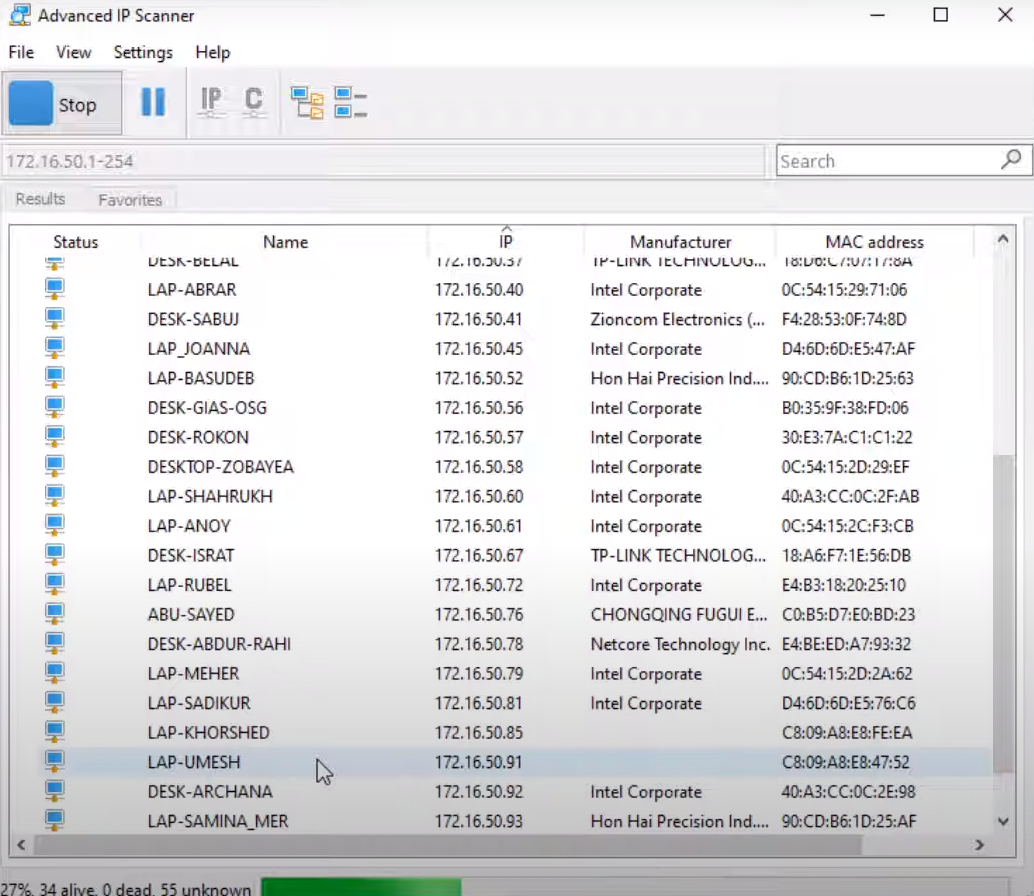Select the DESK-GIAS-OSG device name
The width and height of the screenshot is (1034, 896).
207,407
